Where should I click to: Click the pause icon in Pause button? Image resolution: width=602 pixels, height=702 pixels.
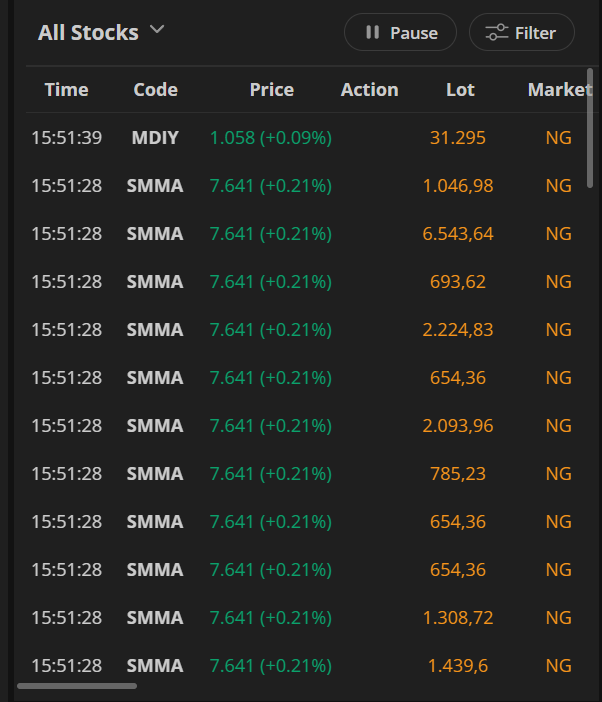(373, 33)
